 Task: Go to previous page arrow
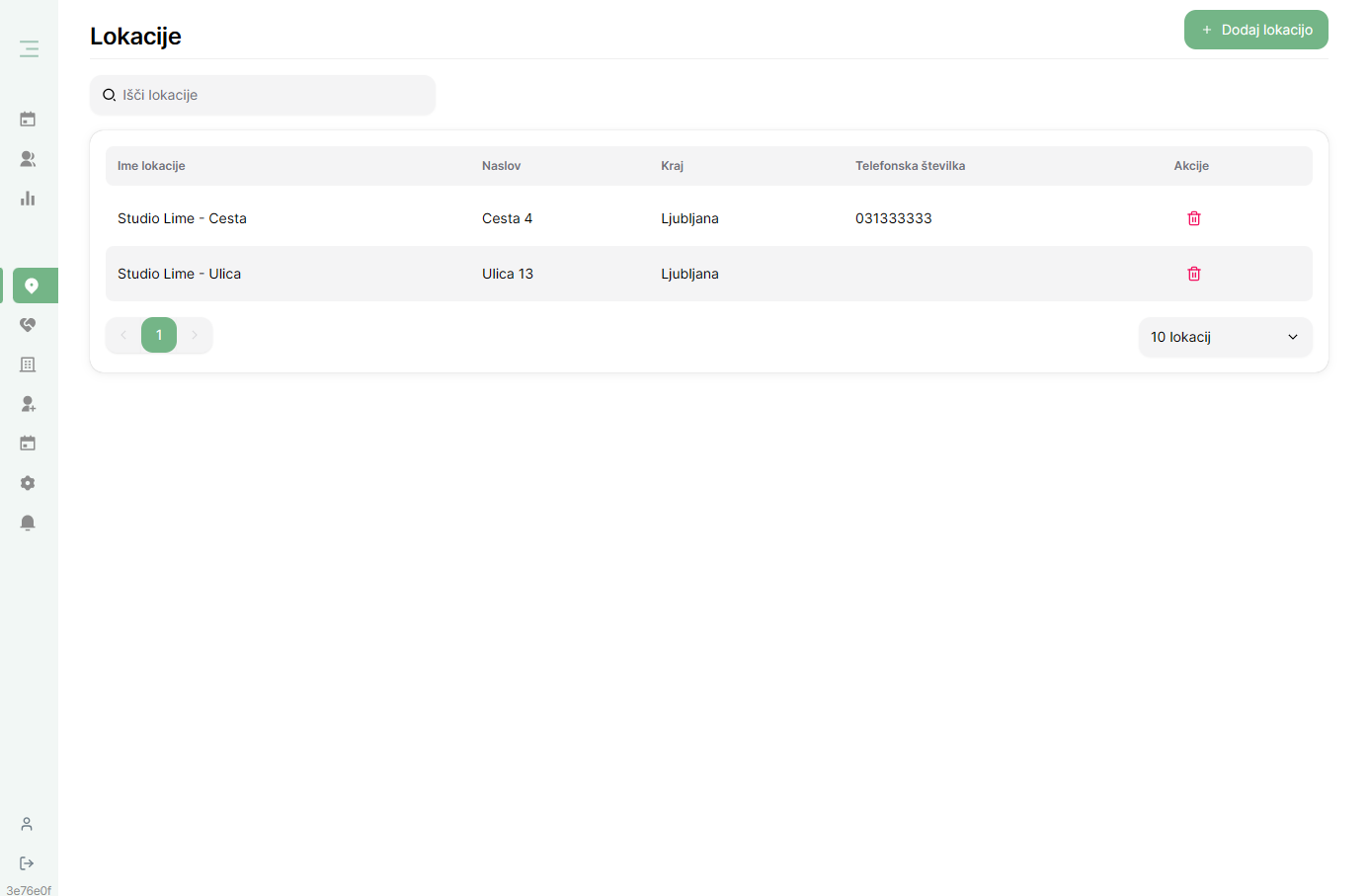click(x=123, y=335)
